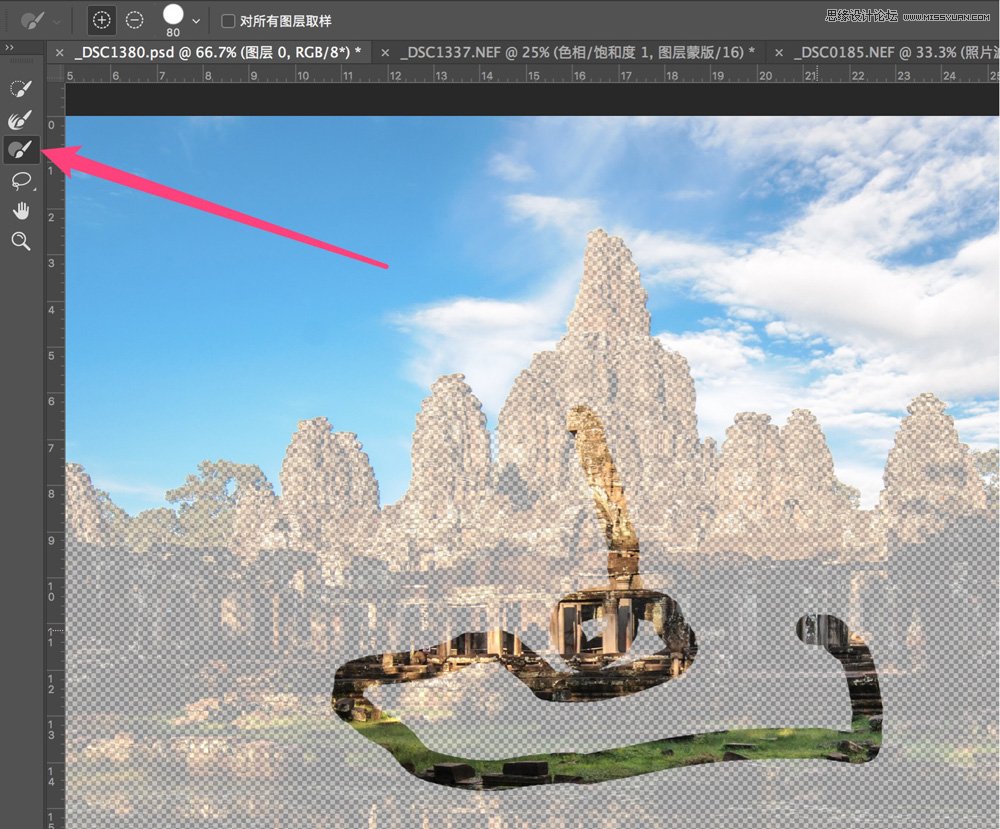Viewport: 1000px width, 829px height.
Task: Select the Hand tool
Action: click(x=20, y=210)
